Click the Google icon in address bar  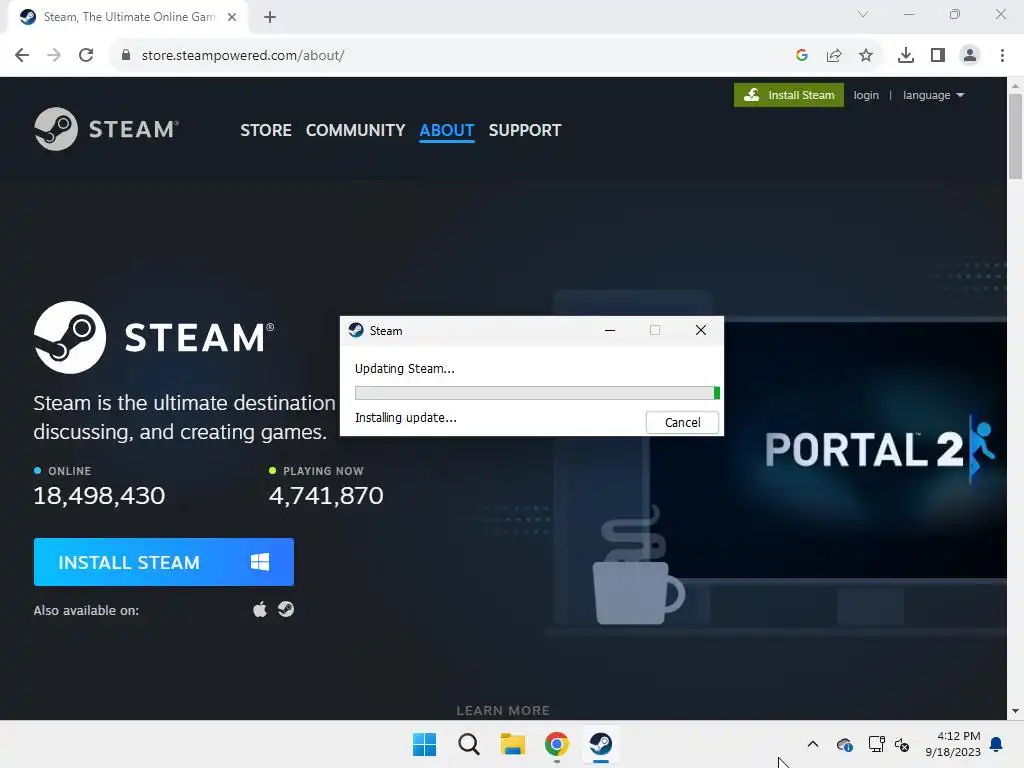point(802,56)
